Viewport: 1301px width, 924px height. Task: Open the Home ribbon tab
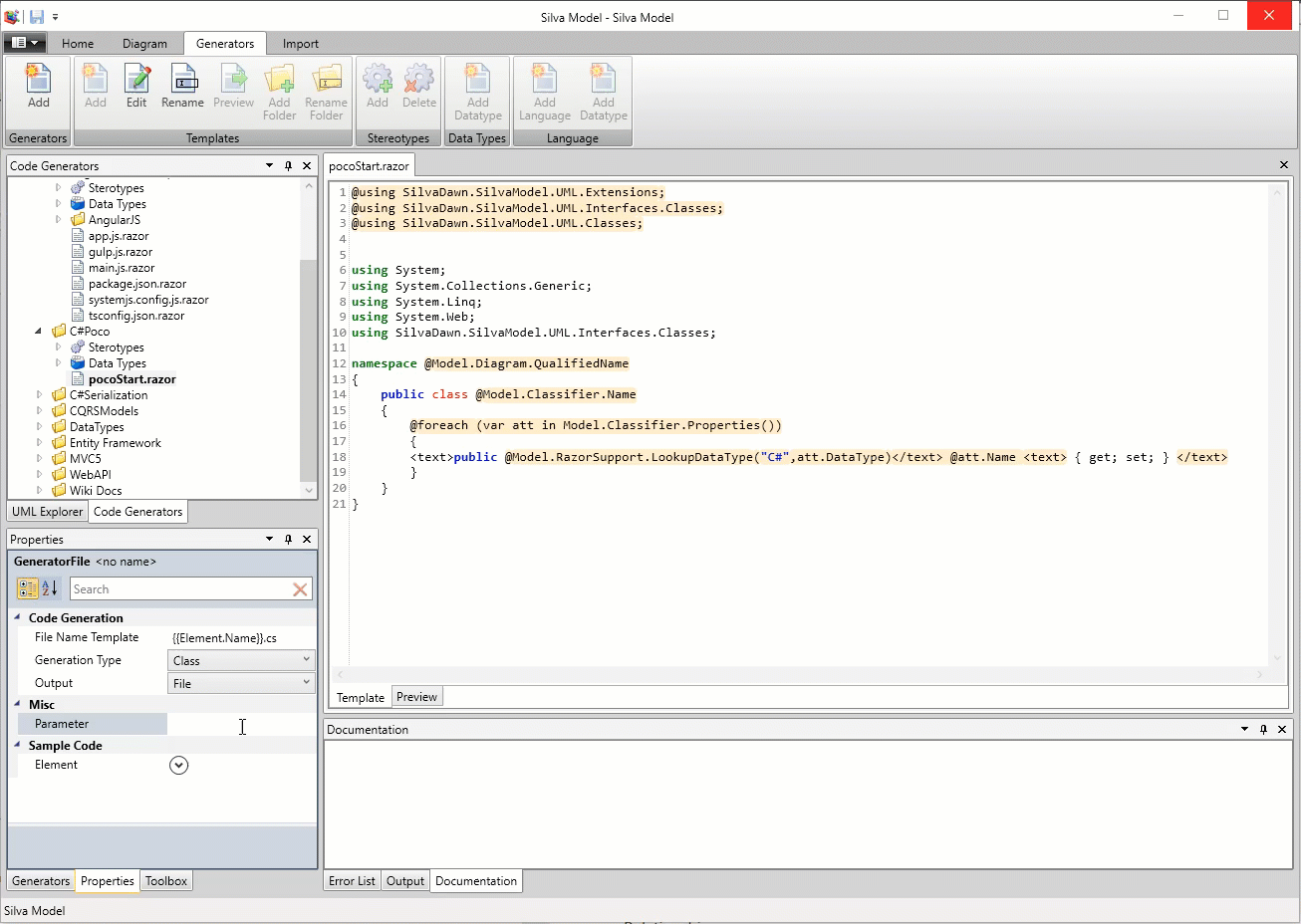click(x=78, y=44)
